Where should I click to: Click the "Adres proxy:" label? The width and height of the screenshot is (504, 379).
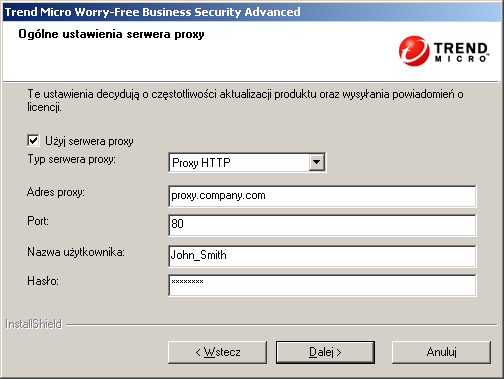pos(56,192)
